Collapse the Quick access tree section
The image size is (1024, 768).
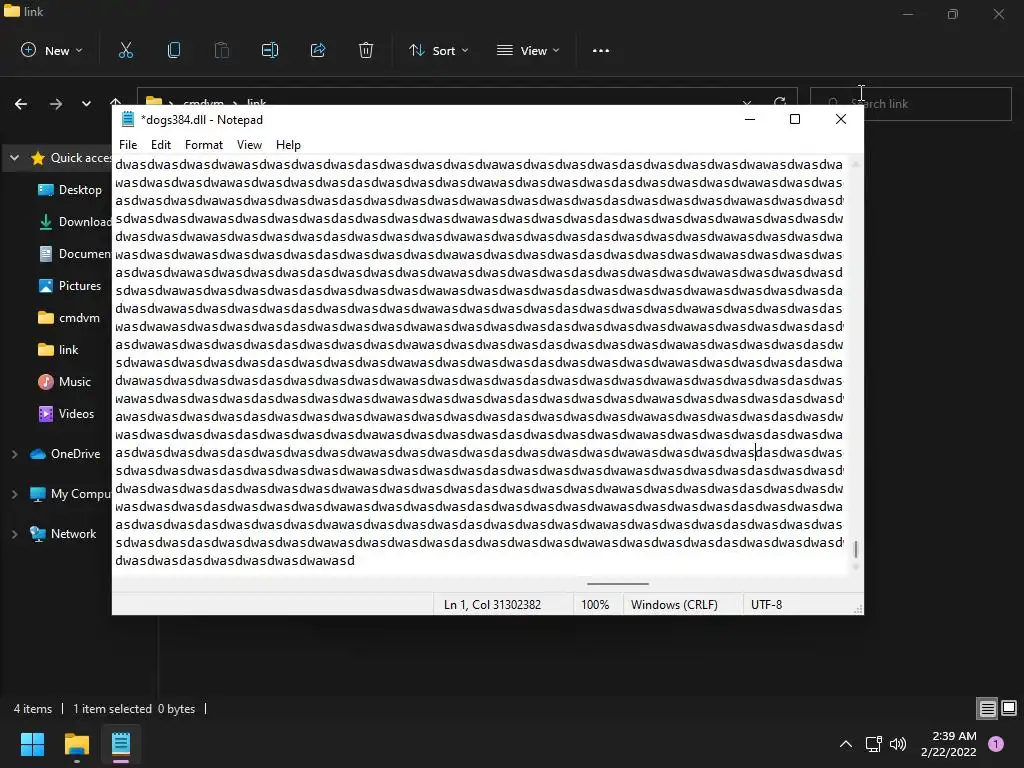[14, 157]
